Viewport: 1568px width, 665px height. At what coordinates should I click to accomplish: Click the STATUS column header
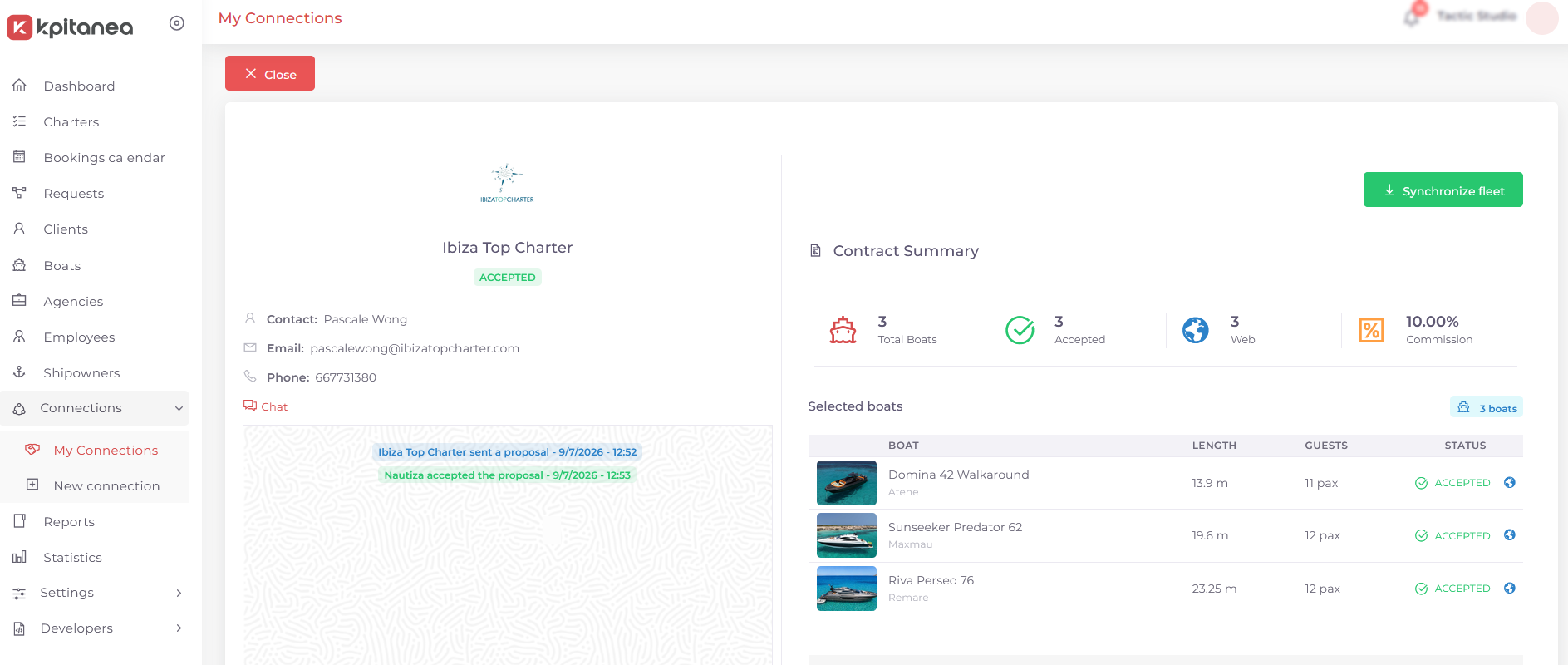point(1465,446)
